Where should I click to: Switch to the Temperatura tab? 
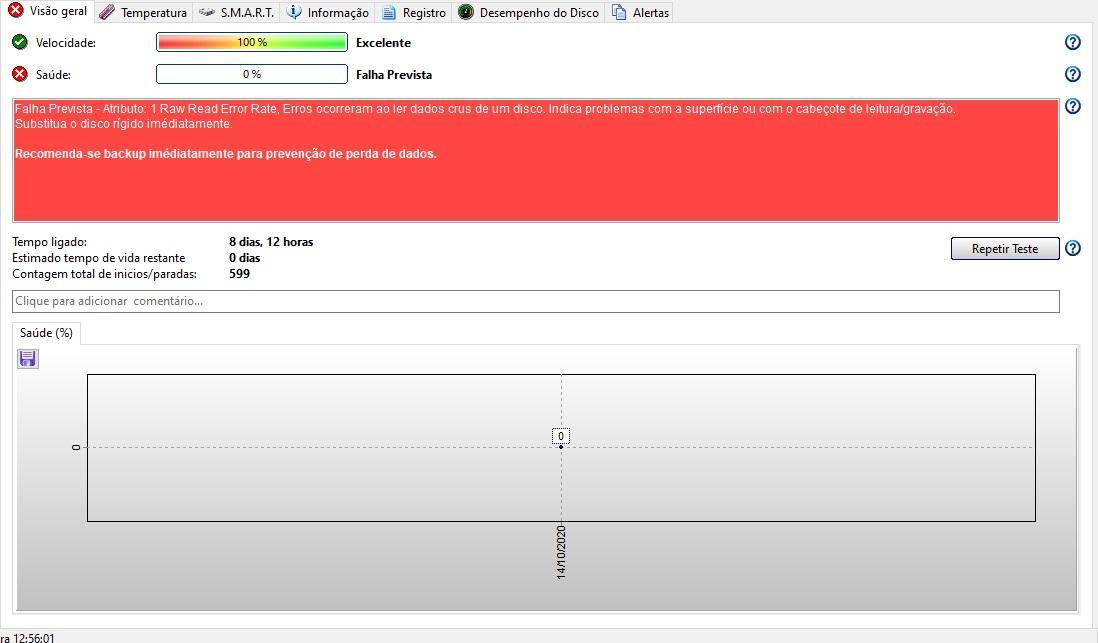(x=143, y=13)
